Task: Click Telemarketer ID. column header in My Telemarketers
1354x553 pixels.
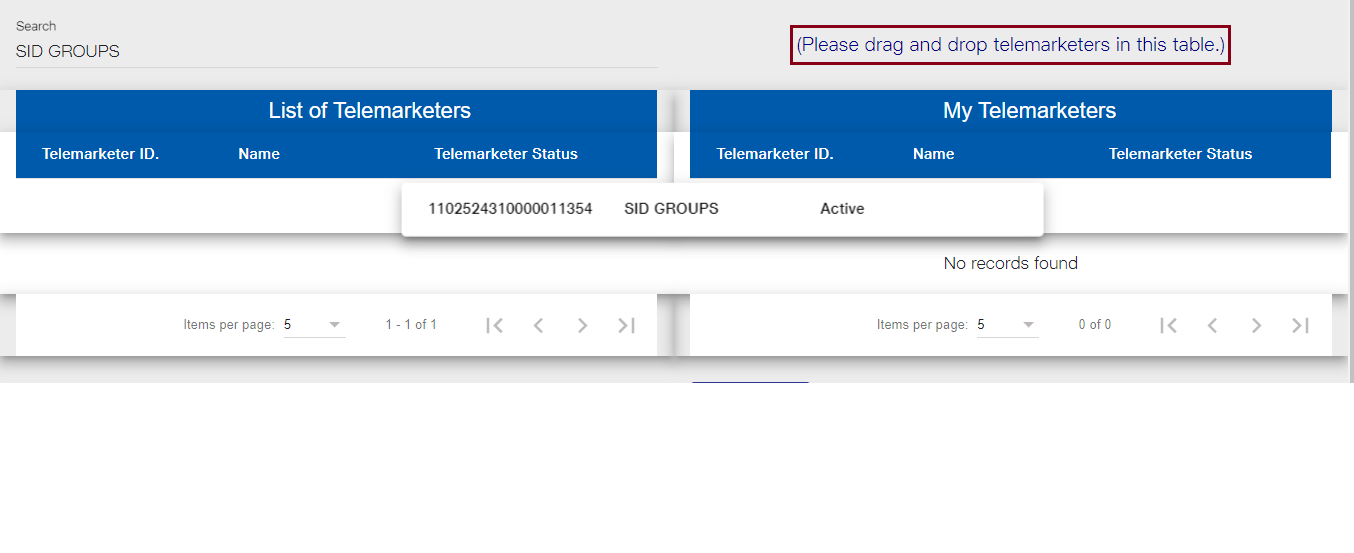Action: tap(775, 154)
